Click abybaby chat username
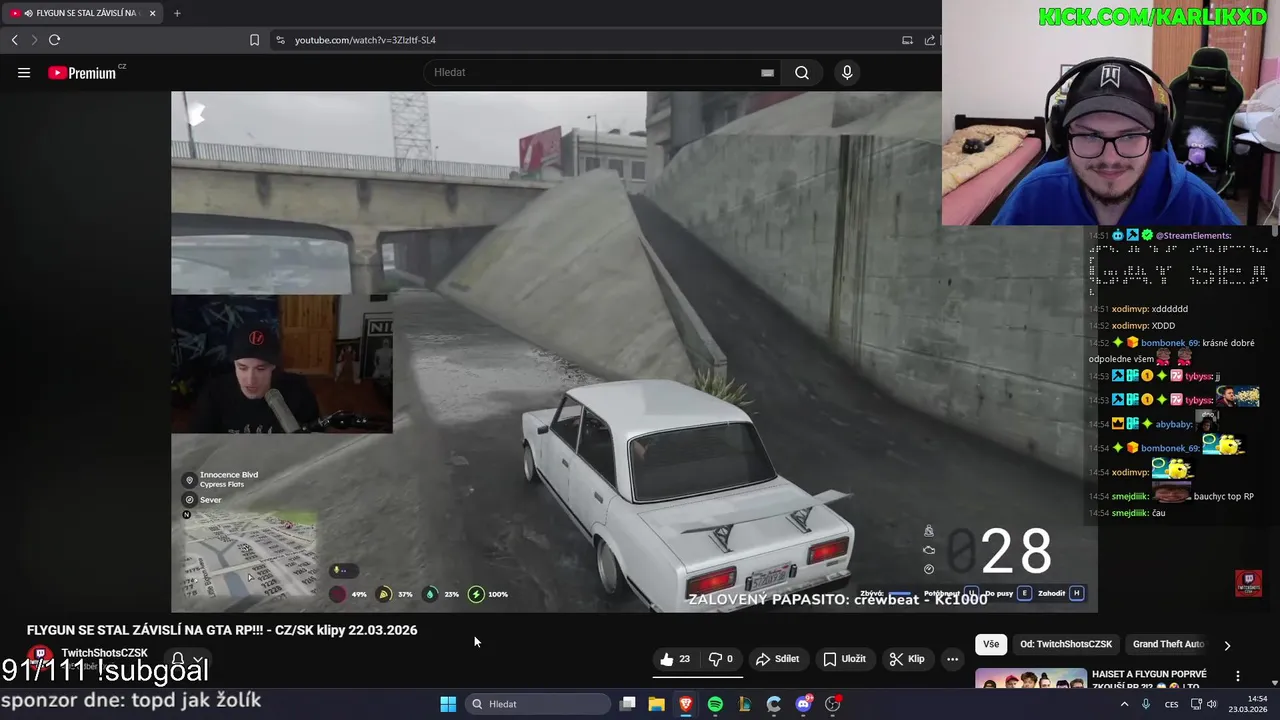Image resolution: width=1280 pixels, height=720 pixels. (1173, 425)
